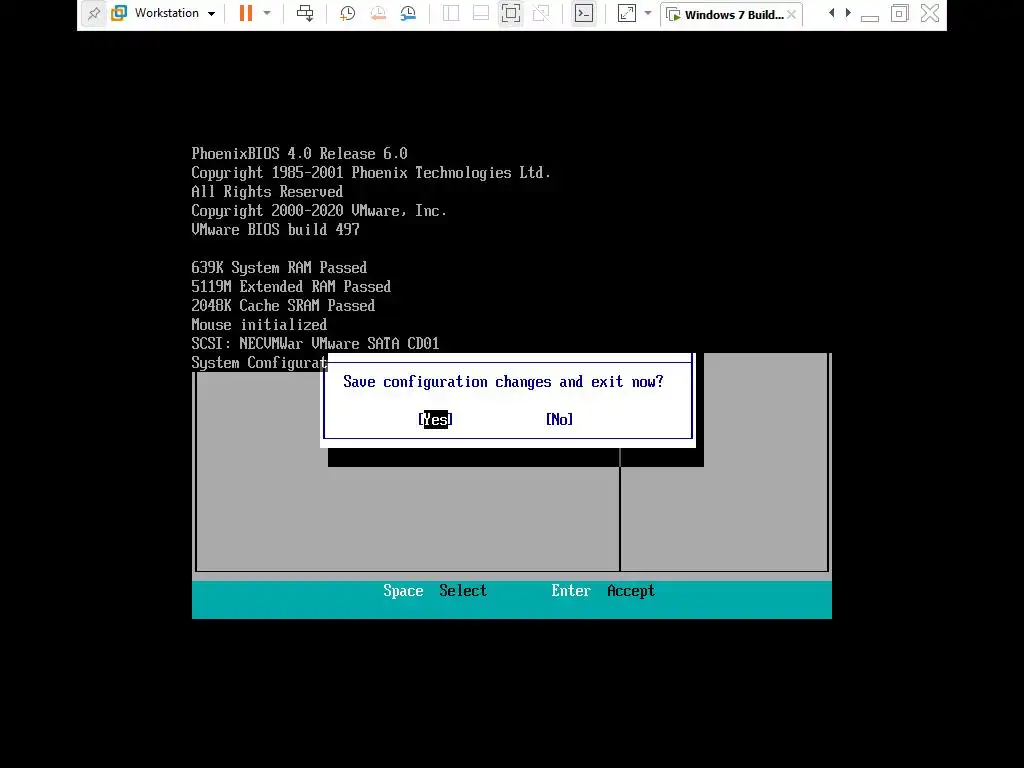The image size is (1024, 768).
Task: Take a snapshot of this virtual machine
Action: tap(347, 14)
